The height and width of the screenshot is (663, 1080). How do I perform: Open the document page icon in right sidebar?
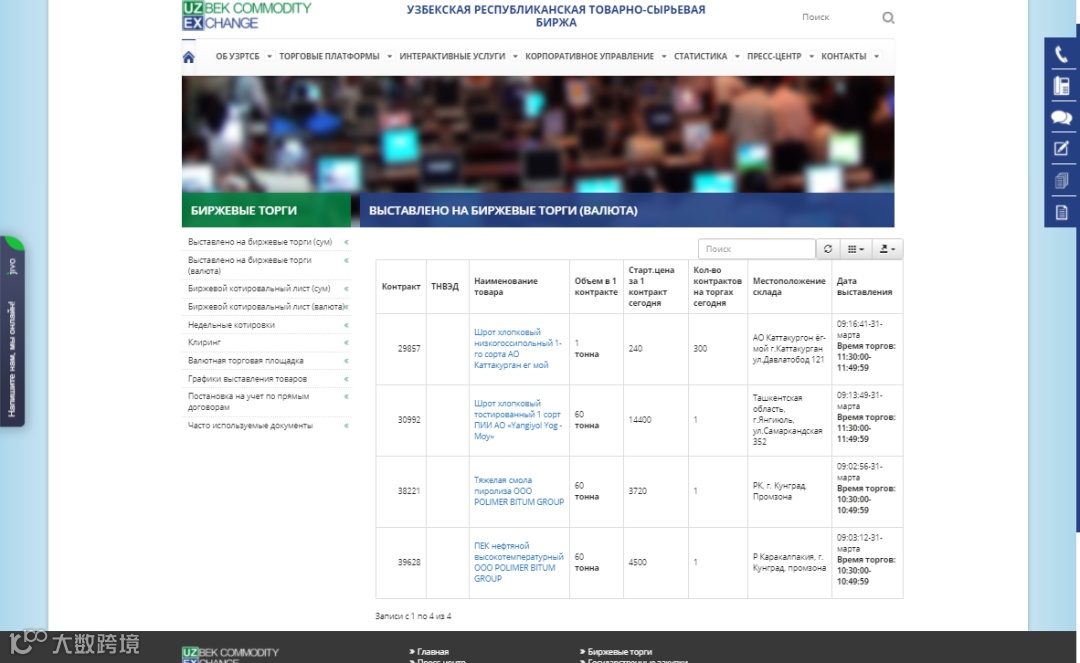pos(1061,212)
